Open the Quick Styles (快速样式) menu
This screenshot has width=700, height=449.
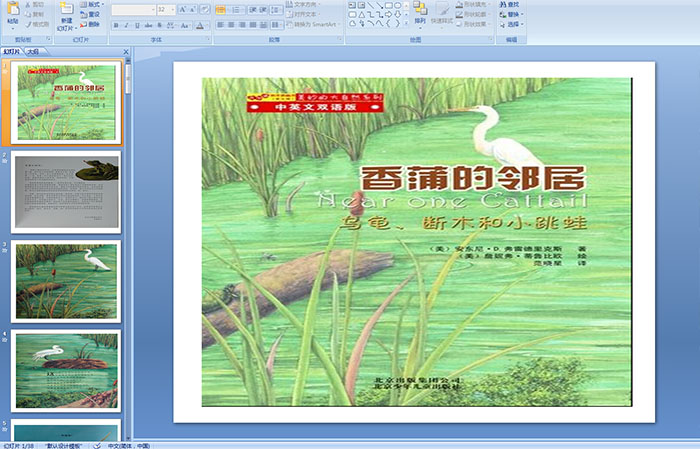442,13
